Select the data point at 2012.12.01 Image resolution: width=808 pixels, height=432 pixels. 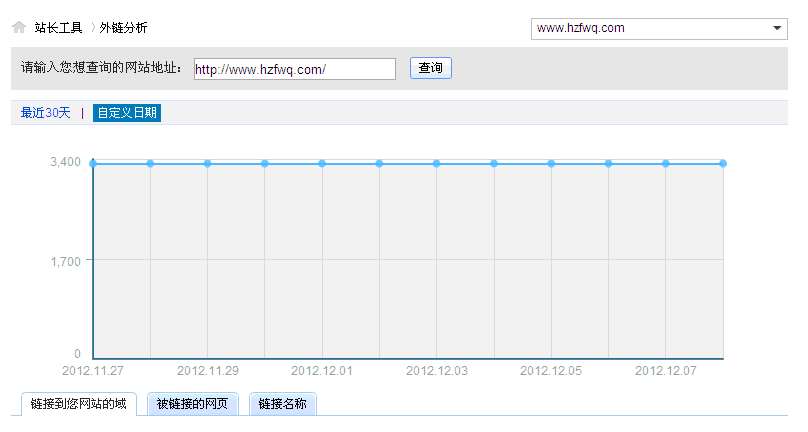[322, 163]
